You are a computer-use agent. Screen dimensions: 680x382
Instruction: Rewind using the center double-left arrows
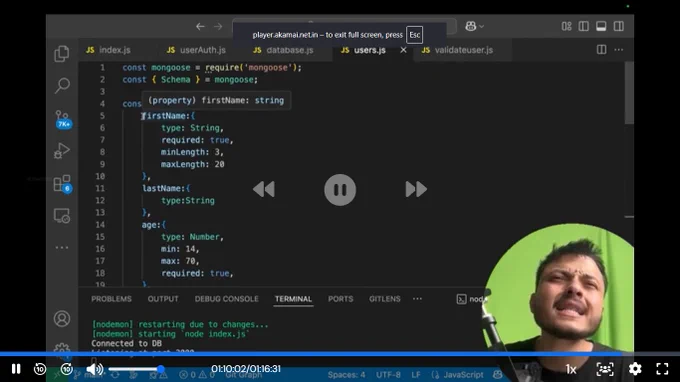[264, 189]
